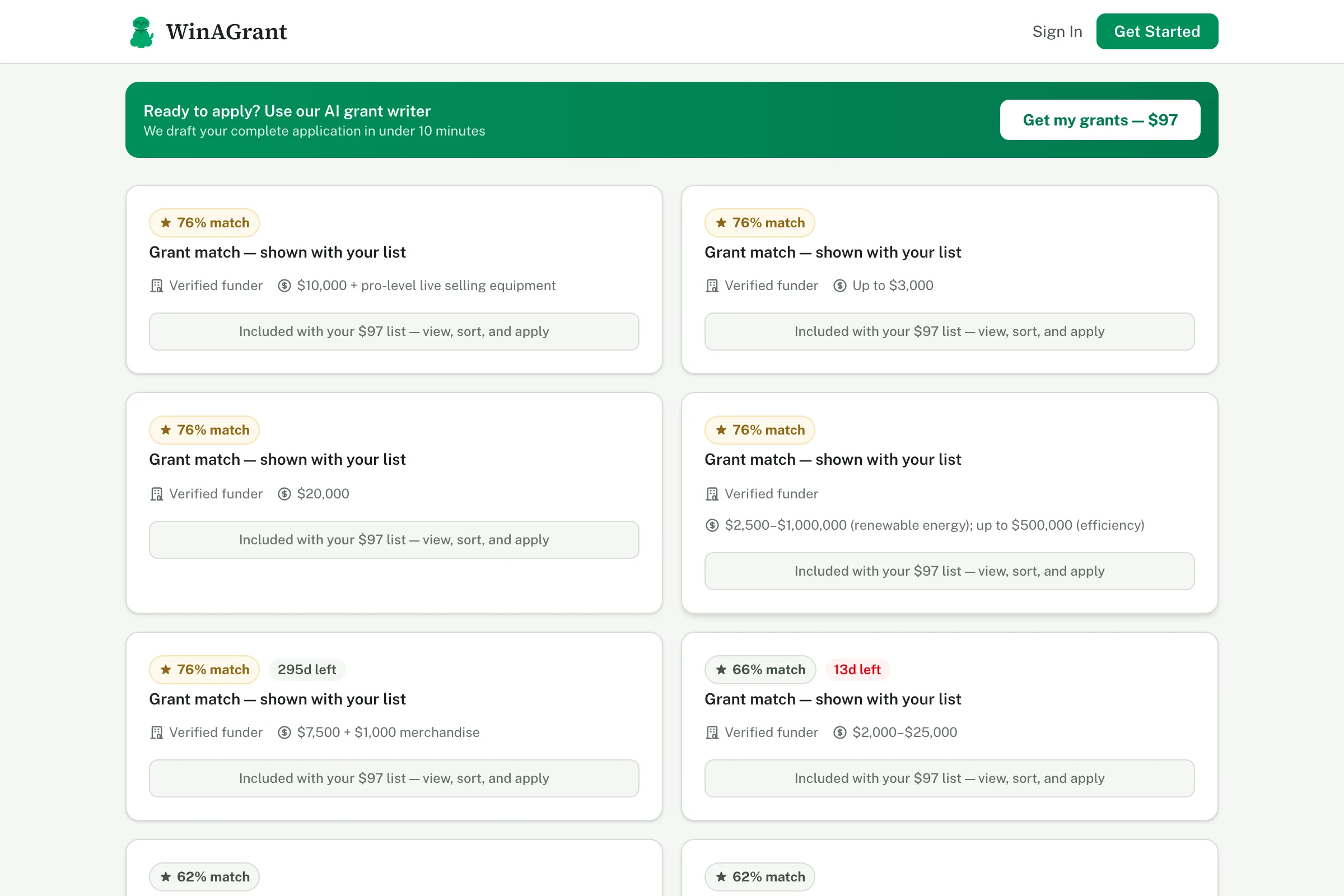Click the star in the $20,000 card's match badge
Screen dimensions: 1344x896
coord(166,430)
